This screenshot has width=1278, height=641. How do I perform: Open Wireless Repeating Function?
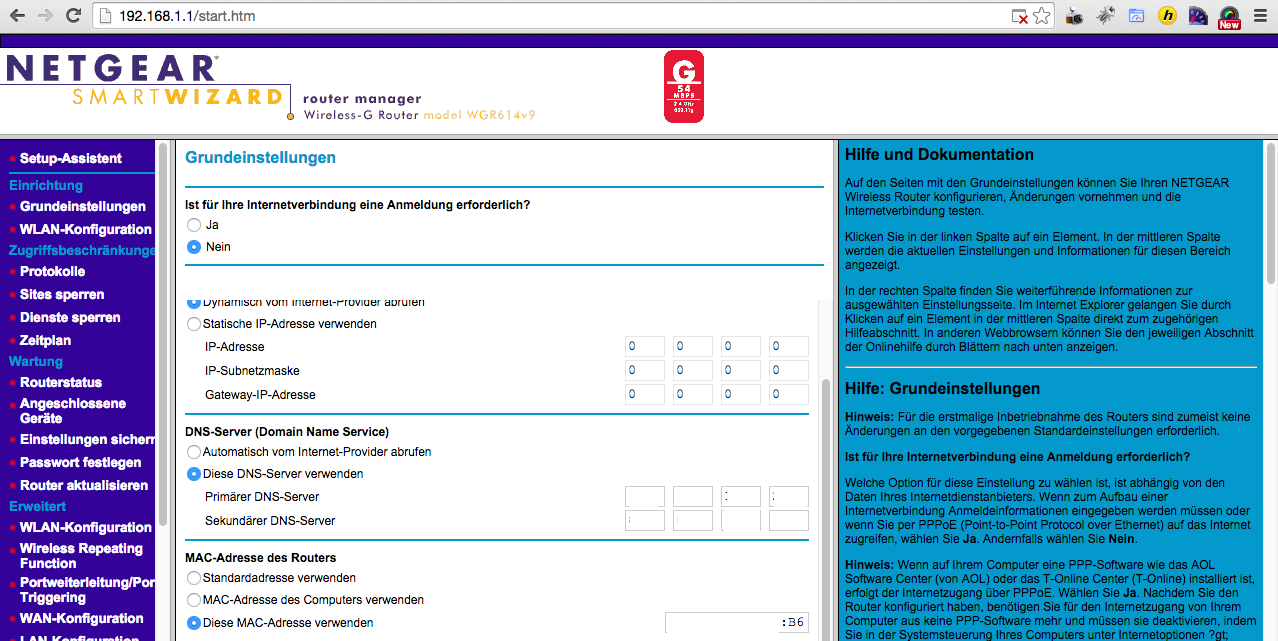pos(81,556)
